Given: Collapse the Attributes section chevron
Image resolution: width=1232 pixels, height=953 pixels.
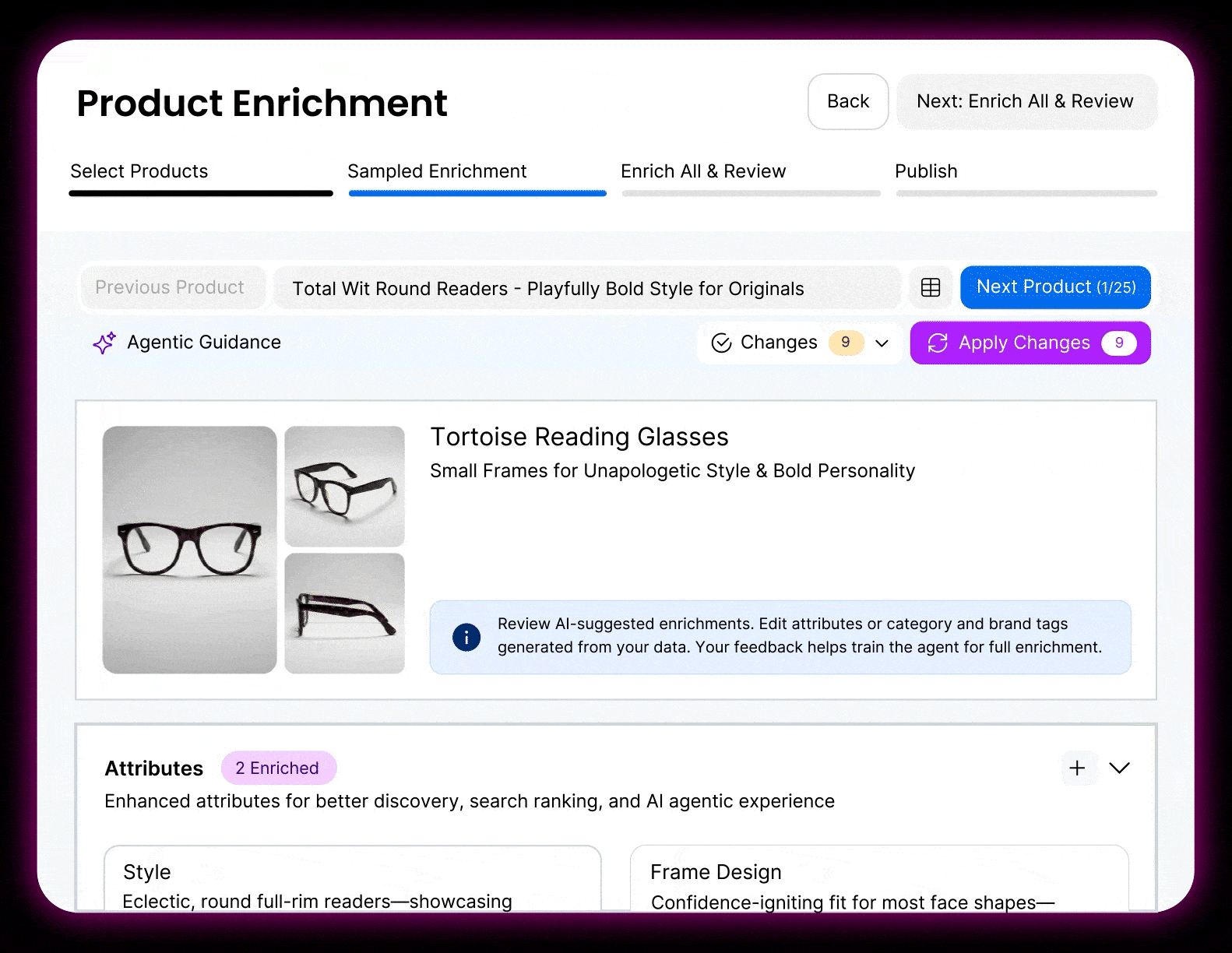Looking at the screenshot, I should (1119, 768).
